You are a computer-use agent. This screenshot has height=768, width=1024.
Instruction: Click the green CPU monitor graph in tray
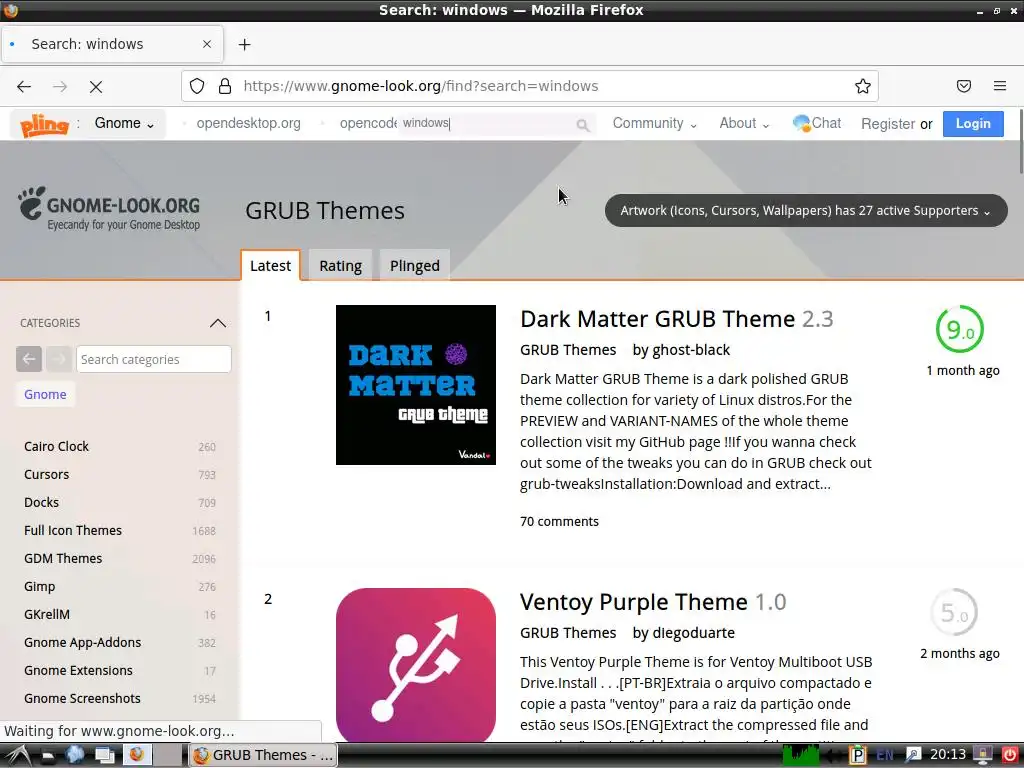801,755
